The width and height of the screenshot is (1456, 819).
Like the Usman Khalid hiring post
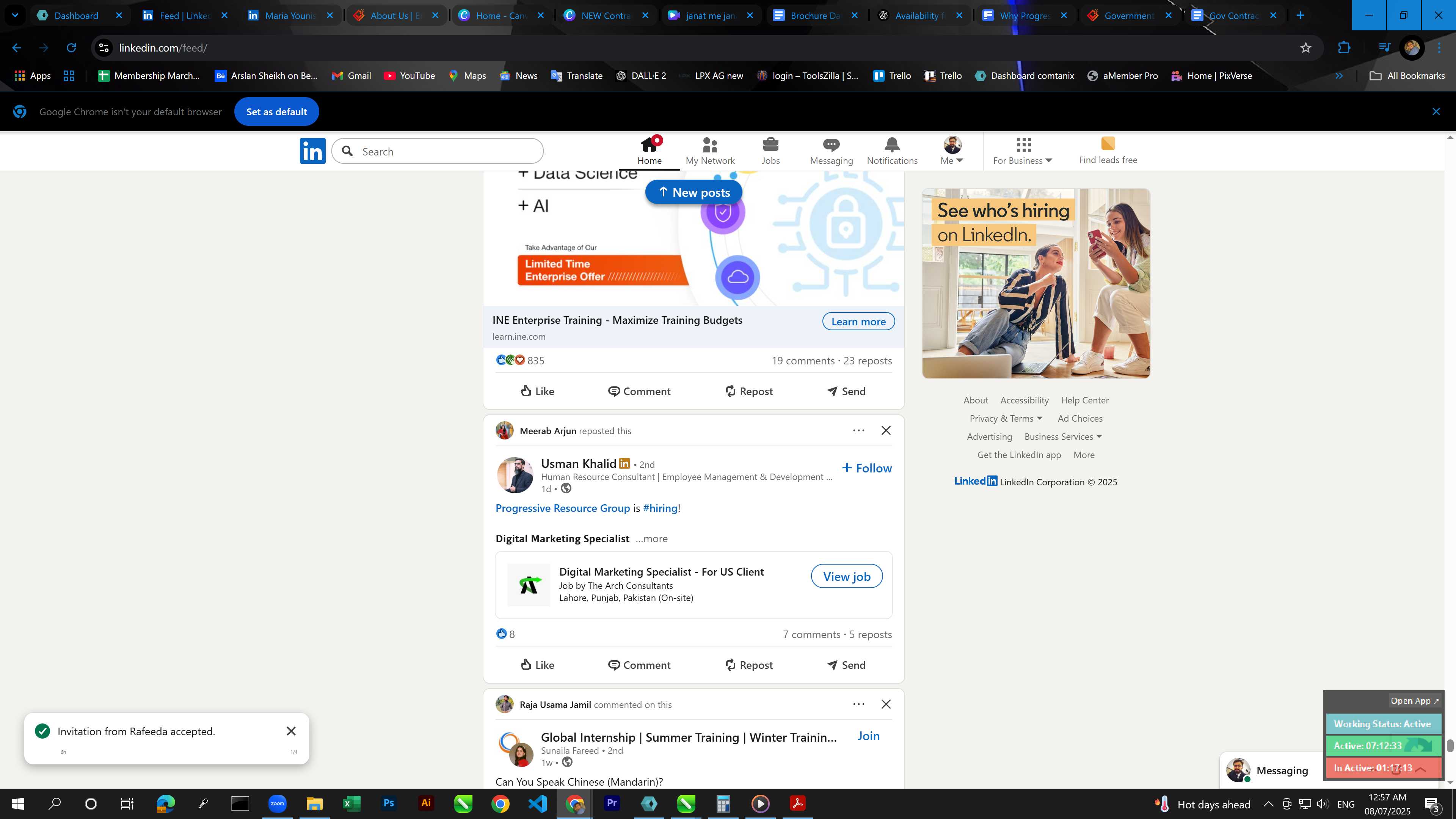click(537, 665)
